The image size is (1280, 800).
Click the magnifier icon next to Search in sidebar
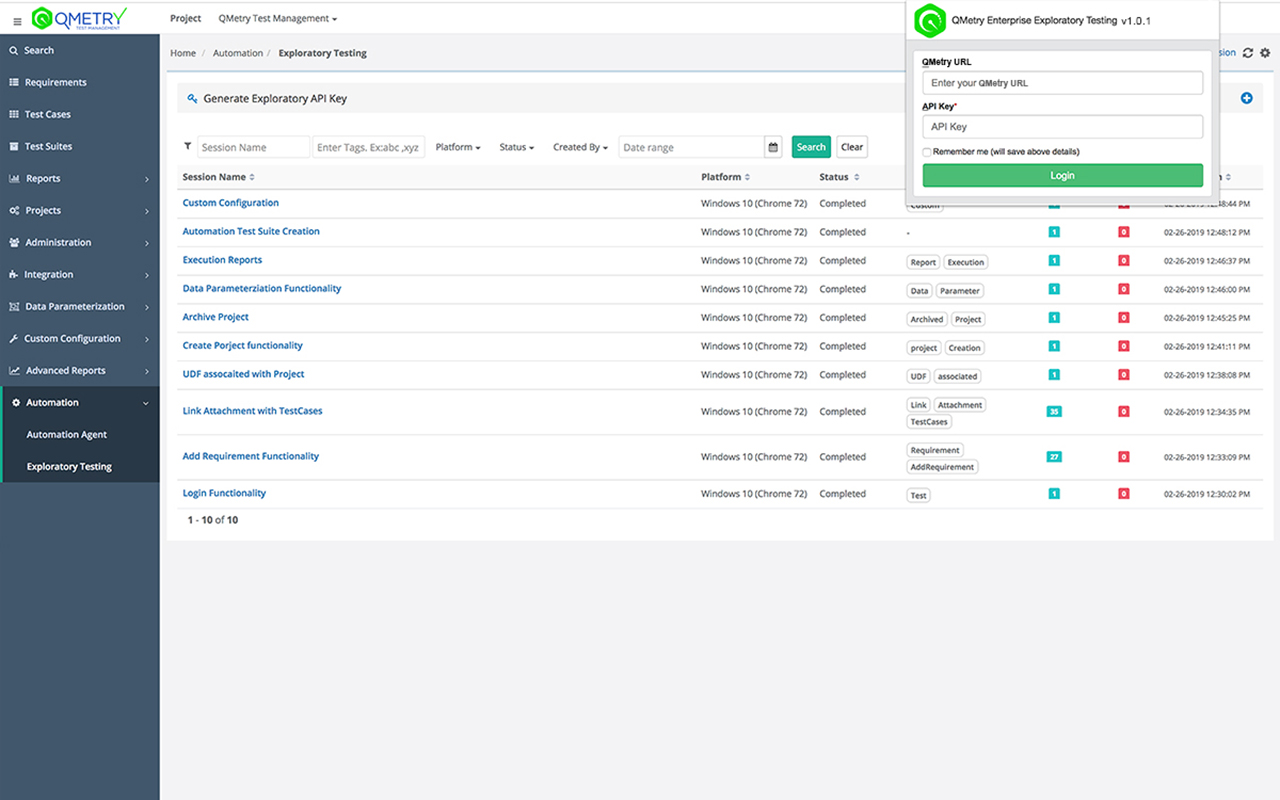[x=14, y=50]
